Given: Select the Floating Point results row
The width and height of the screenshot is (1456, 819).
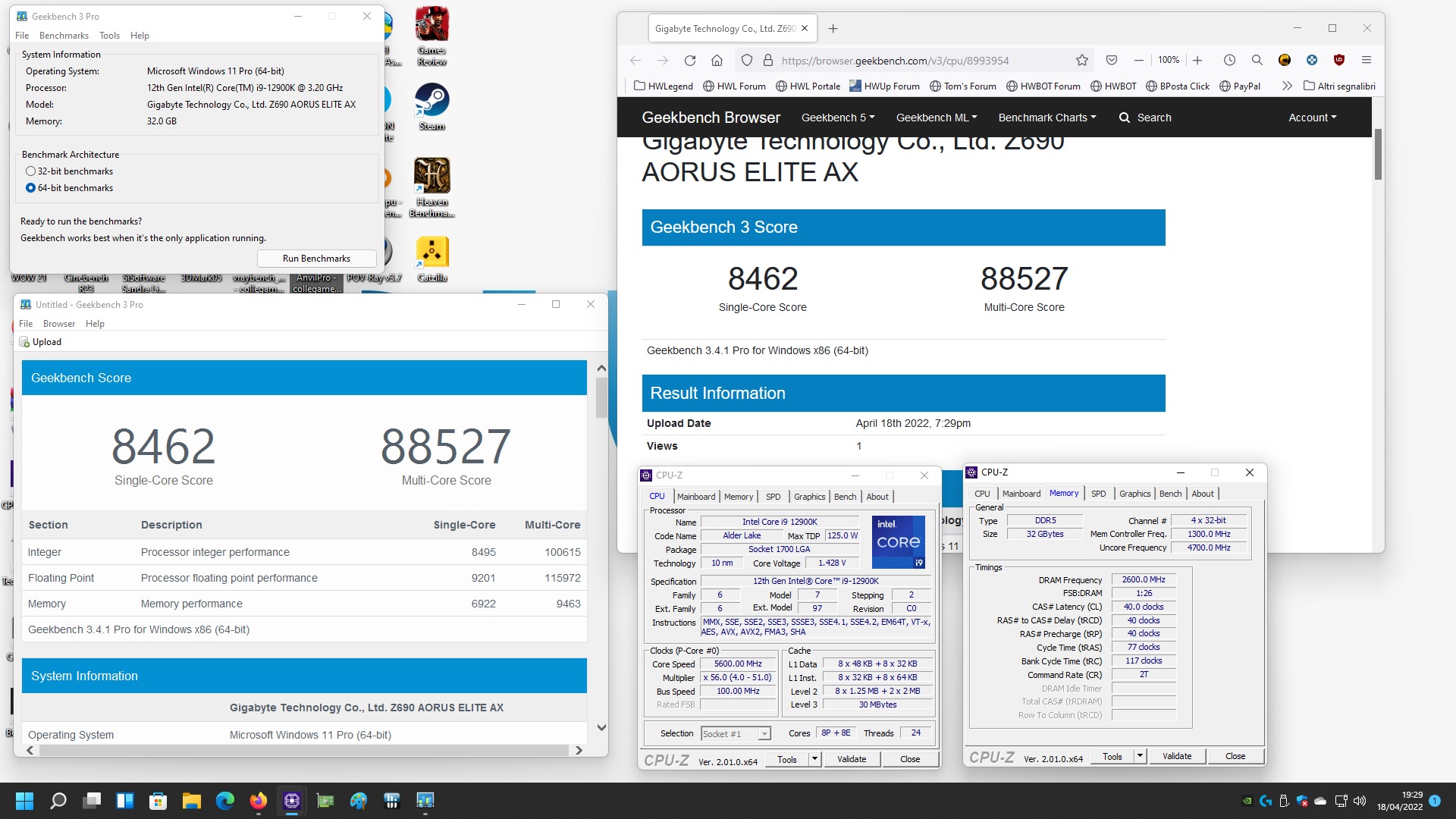Looking at the screenshot, I should (x=304, y=578).
